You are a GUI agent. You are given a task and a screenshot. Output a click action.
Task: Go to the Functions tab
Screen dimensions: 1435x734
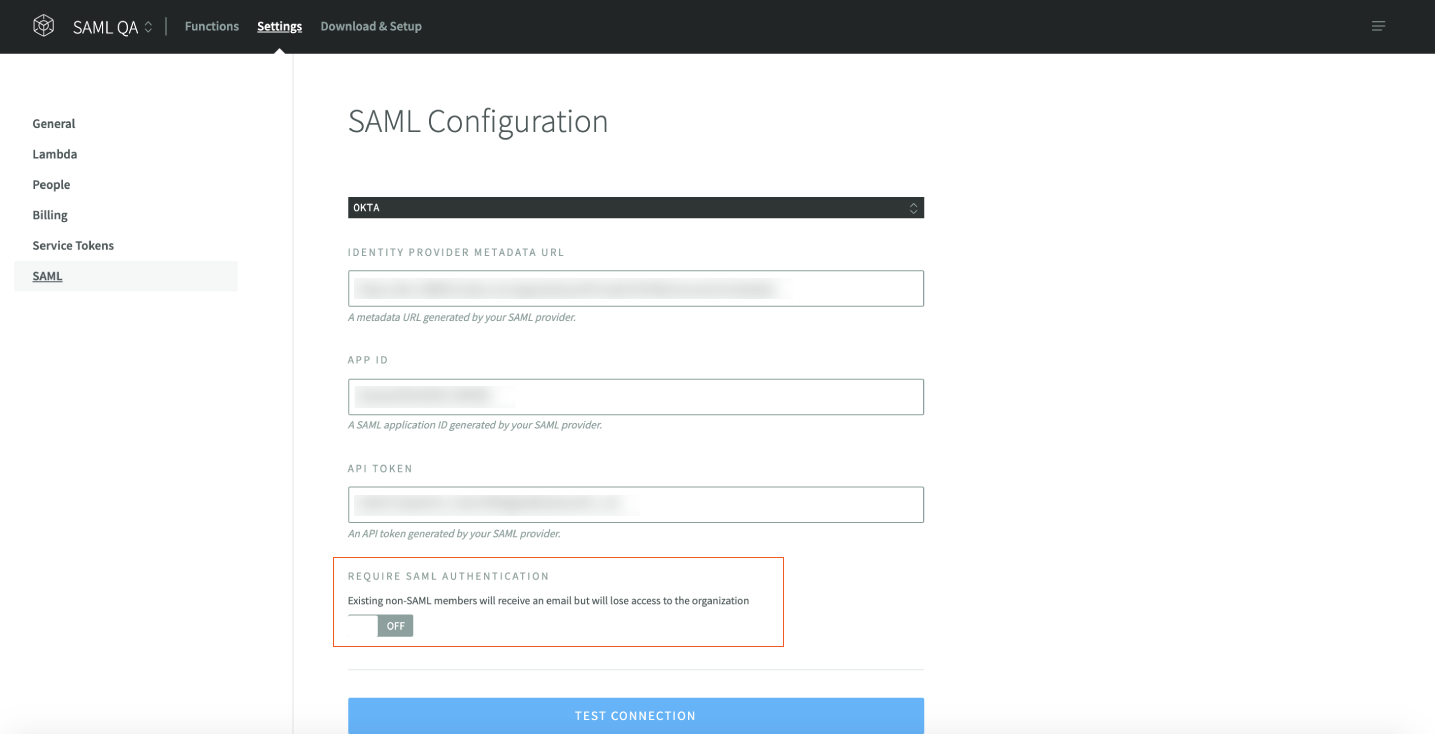coord(212,26)
